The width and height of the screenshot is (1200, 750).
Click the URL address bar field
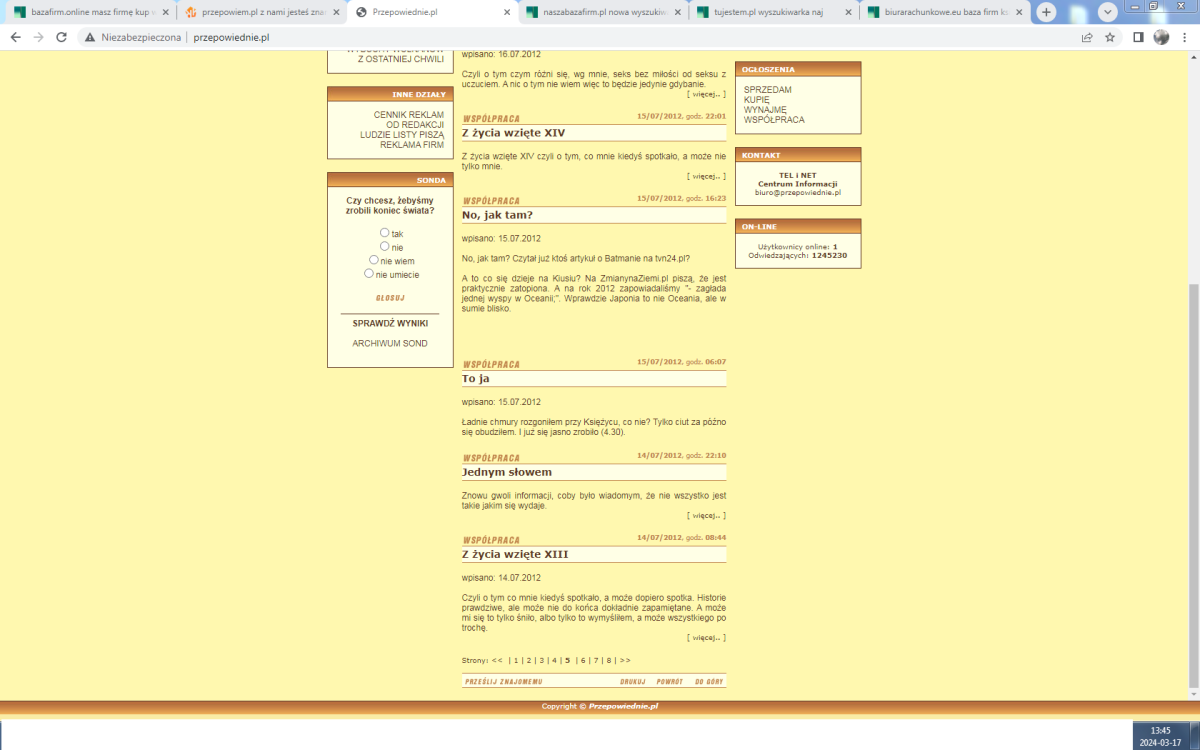click(x=600, y=37)
